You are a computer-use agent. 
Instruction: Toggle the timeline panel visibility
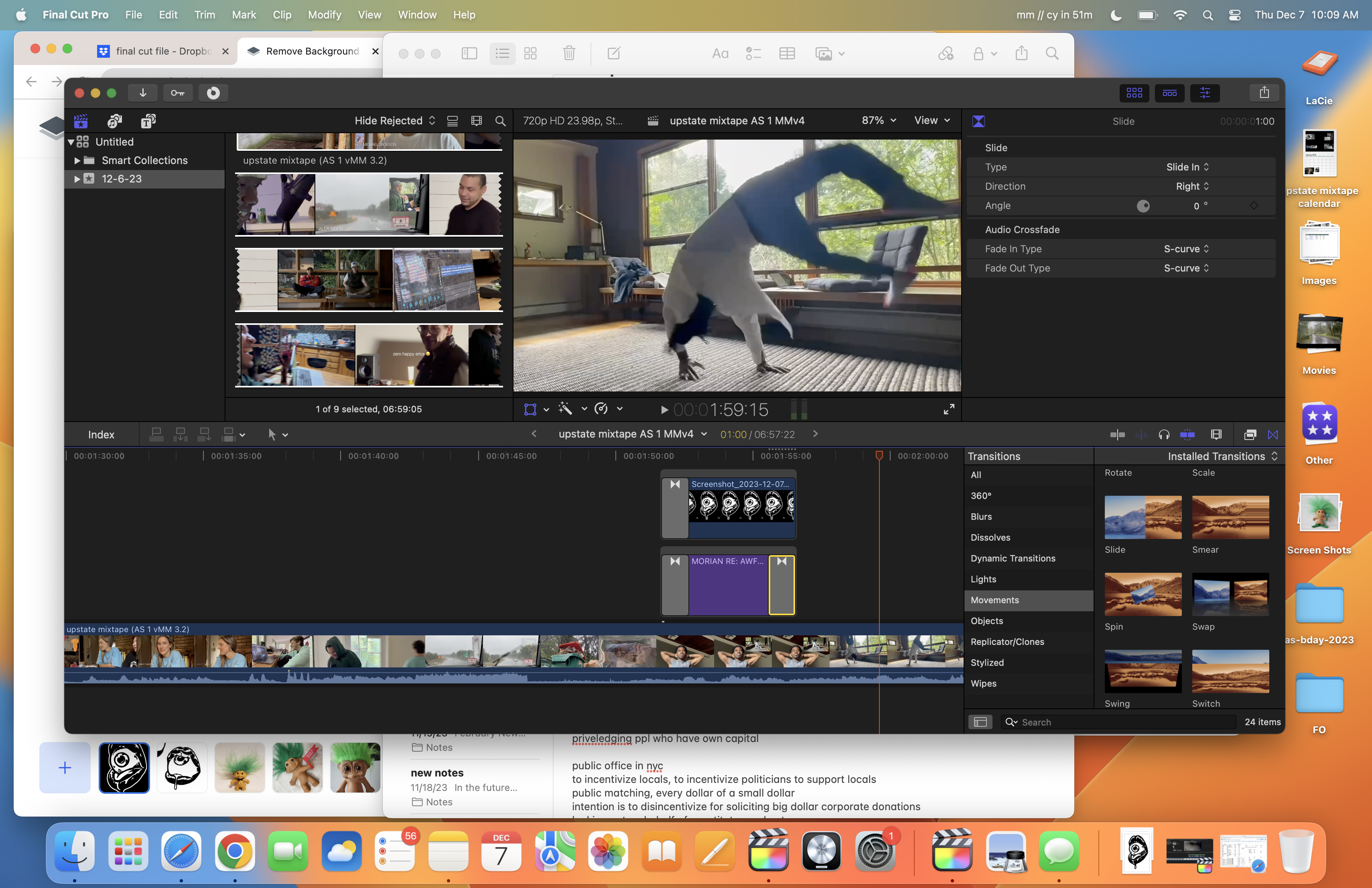[1169, 93]
